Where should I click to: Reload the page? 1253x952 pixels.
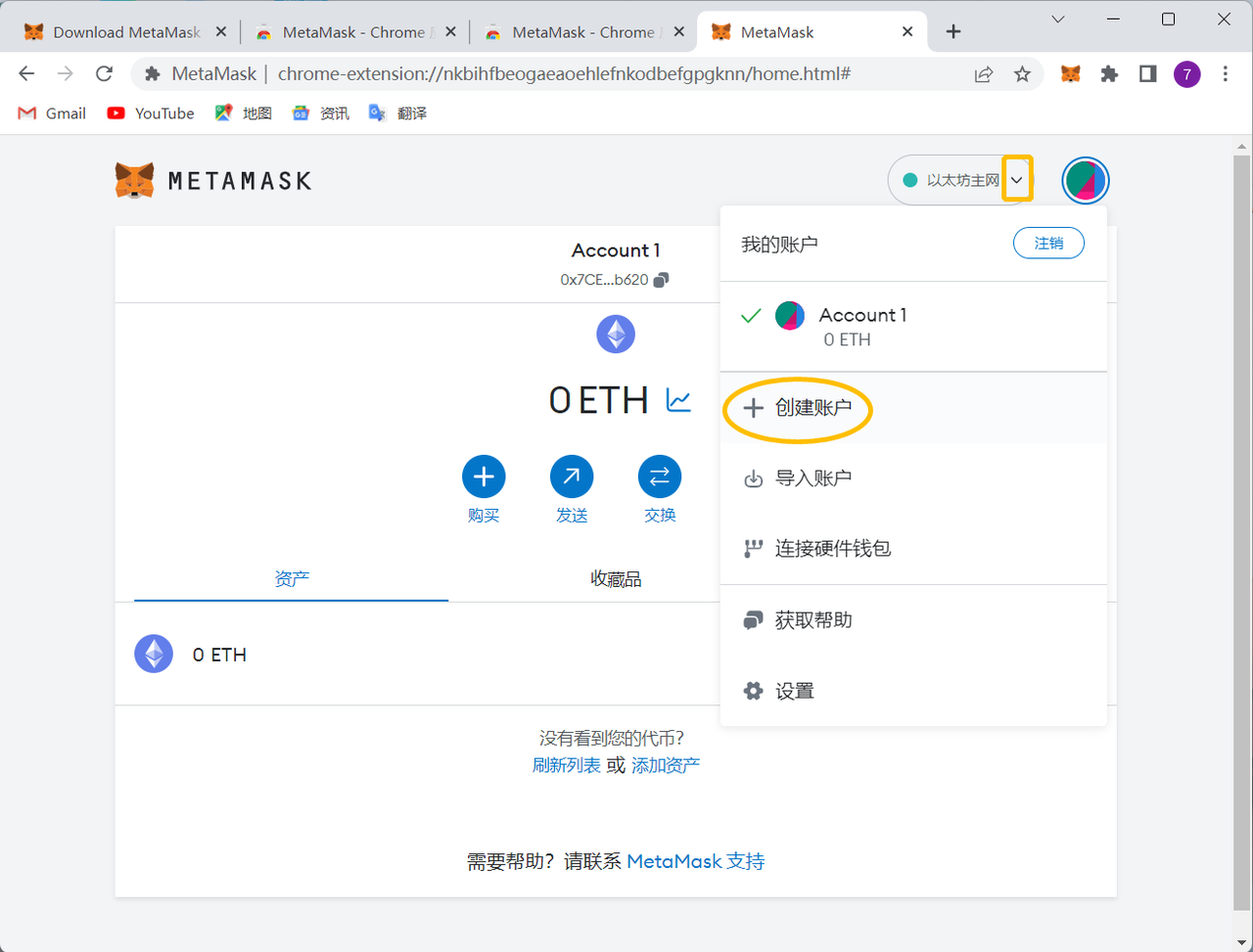click(x=104, y=73)
